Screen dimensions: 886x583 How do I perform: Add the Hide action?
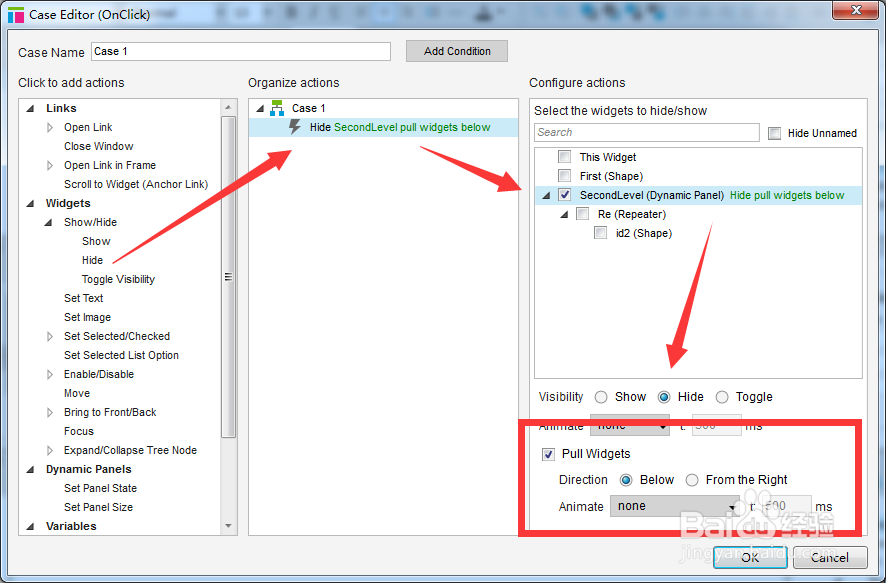point(92,260)
